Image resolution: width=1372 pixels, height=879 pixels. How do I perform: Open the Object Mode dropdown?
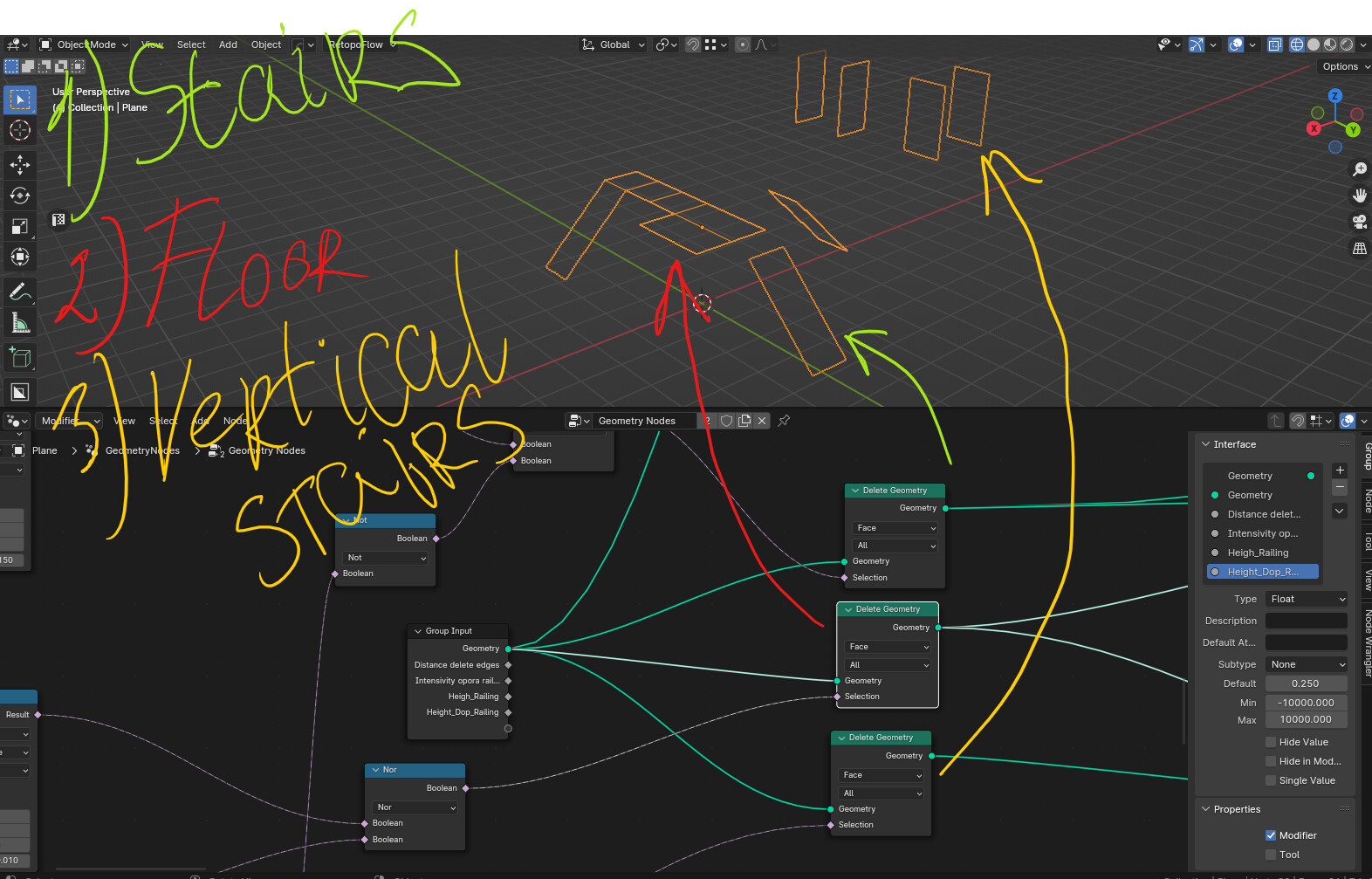[x=84, y=45]
